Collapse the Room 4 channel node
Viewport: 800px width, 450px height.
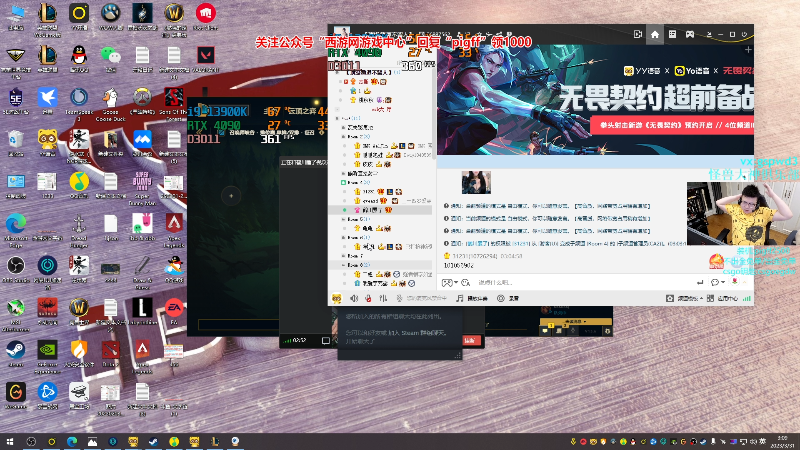click(343, 182)
